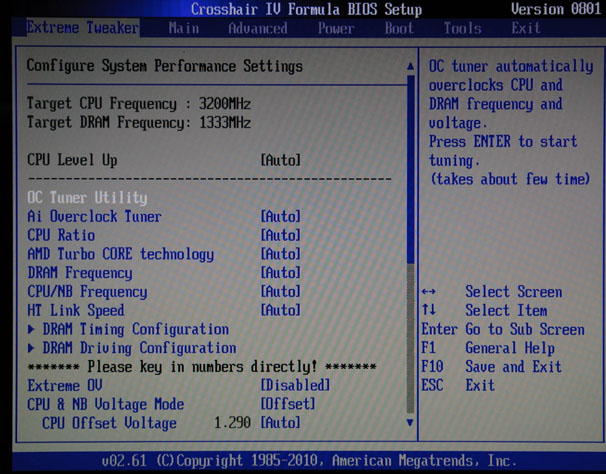
Task: Click the left-right arrows Select Screen icon
Action: click(x=428, y=292)
